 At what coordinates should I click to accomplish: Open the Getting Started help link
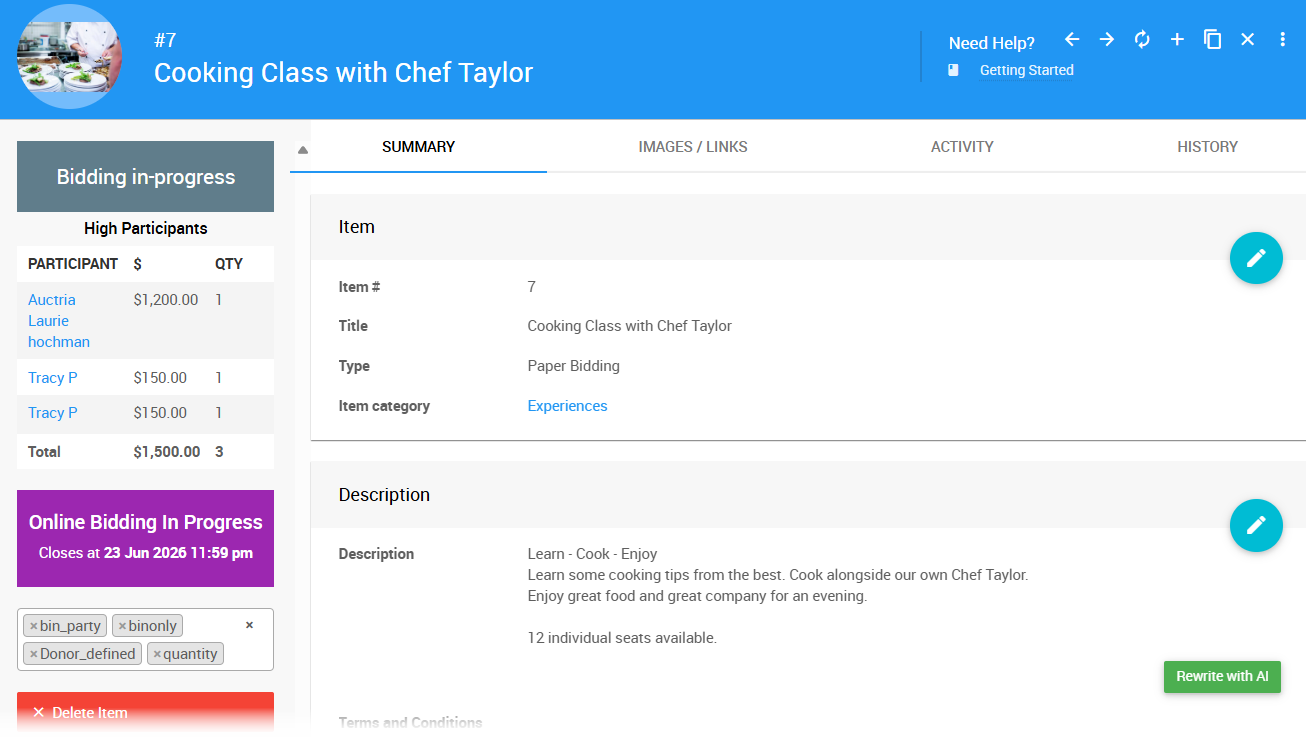1026,70
